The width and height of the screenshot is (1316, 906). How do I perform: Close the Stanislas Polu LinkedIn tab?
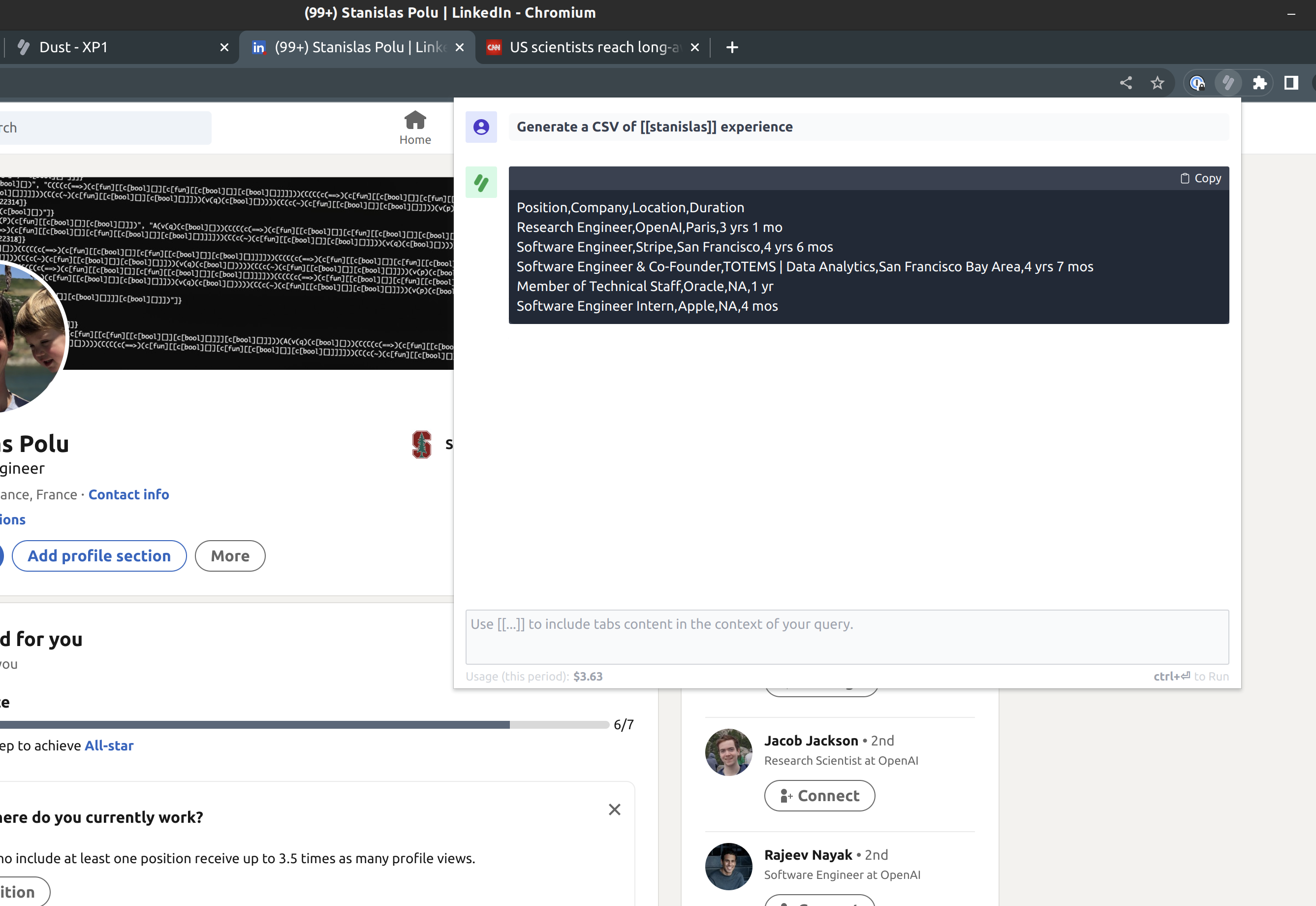click(460, 47)
